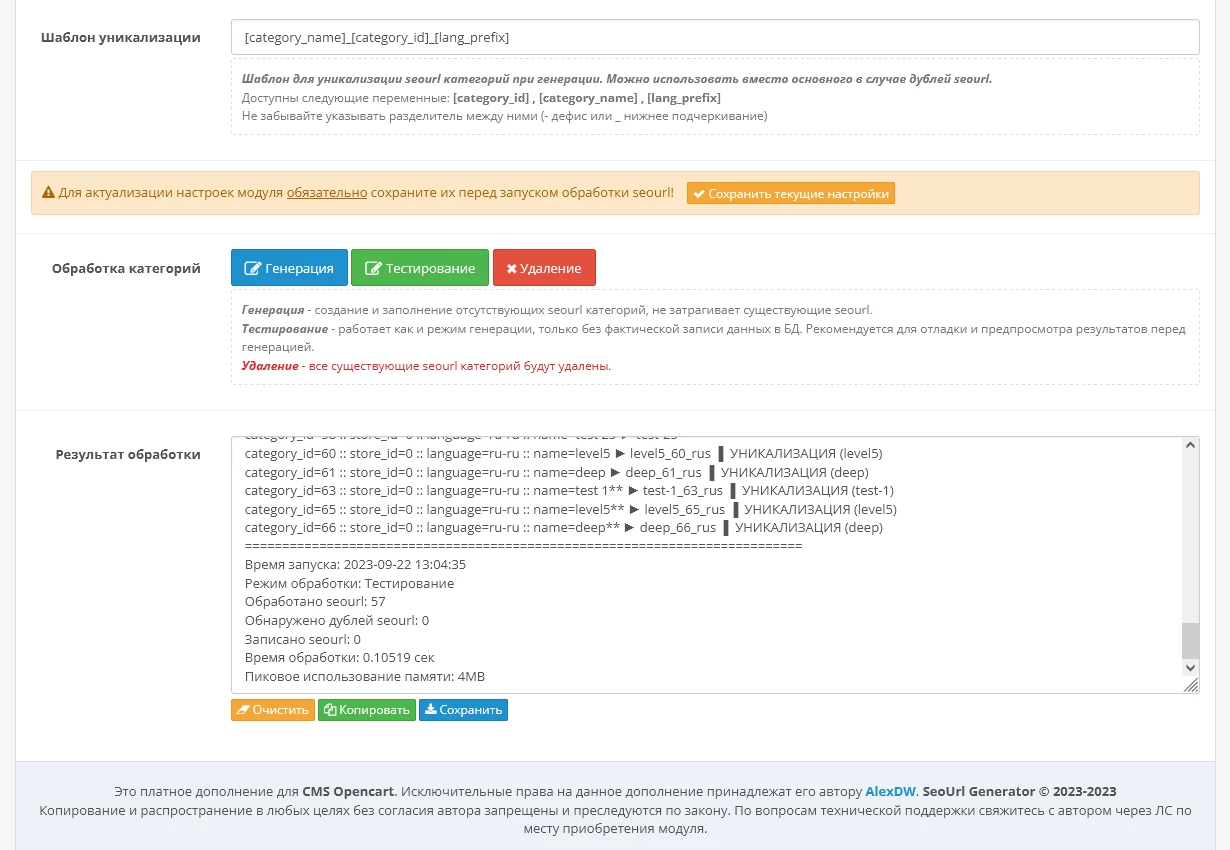Click the copy icon on Копировать button
Screen dimensions: 1230x850
click(330, 710)
